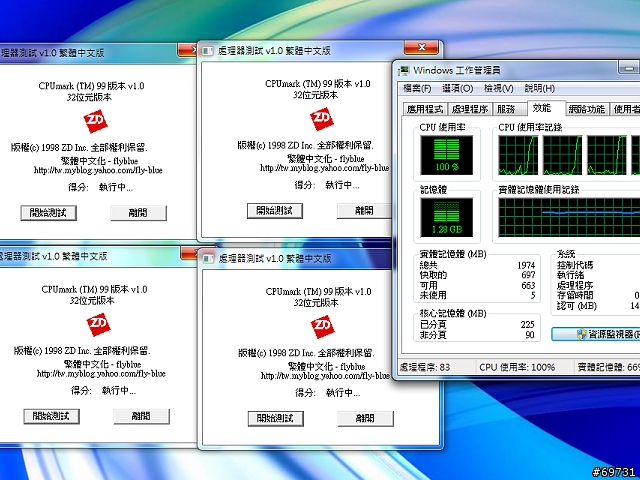The image size is (640, 480).
Task: Click the ZD logo in upper-right CPUmark window
Action: 322,119
